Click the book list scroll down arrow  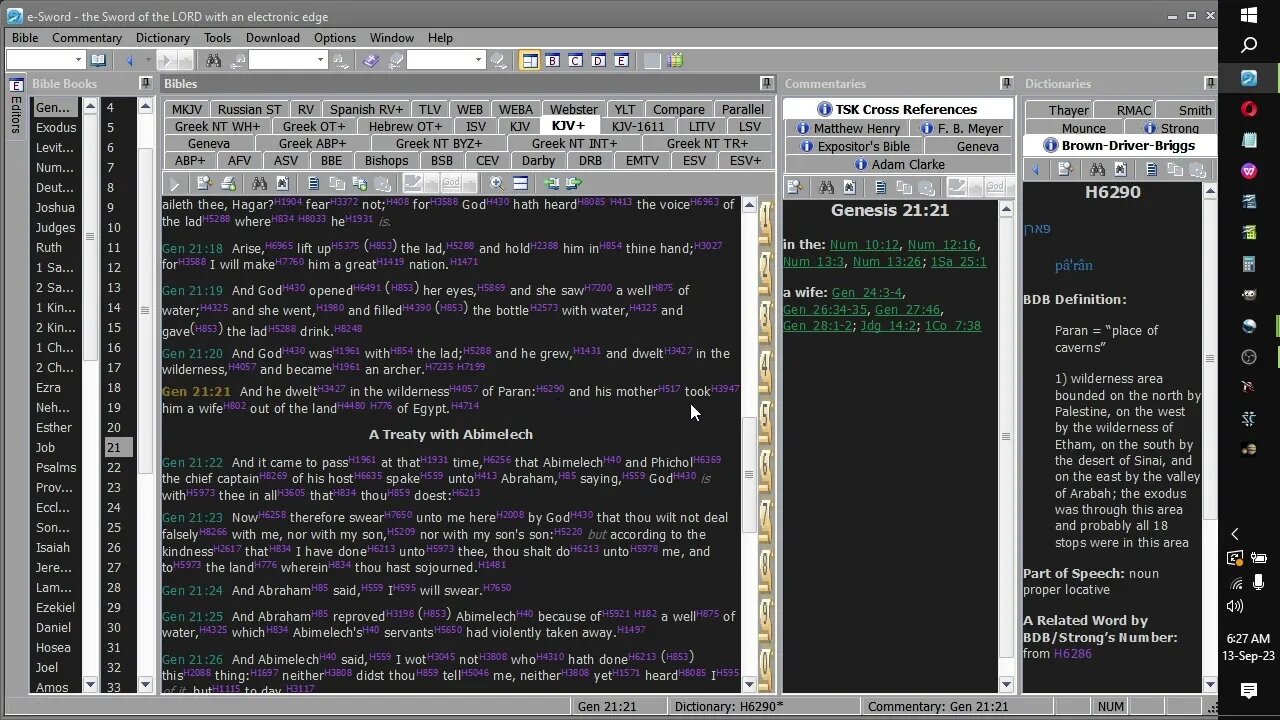(90, 685)
